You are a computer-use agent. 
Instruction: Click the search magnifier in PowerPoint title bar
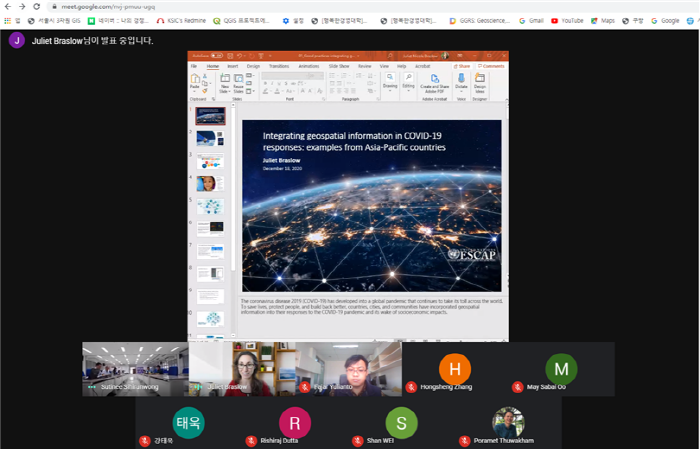390,55
